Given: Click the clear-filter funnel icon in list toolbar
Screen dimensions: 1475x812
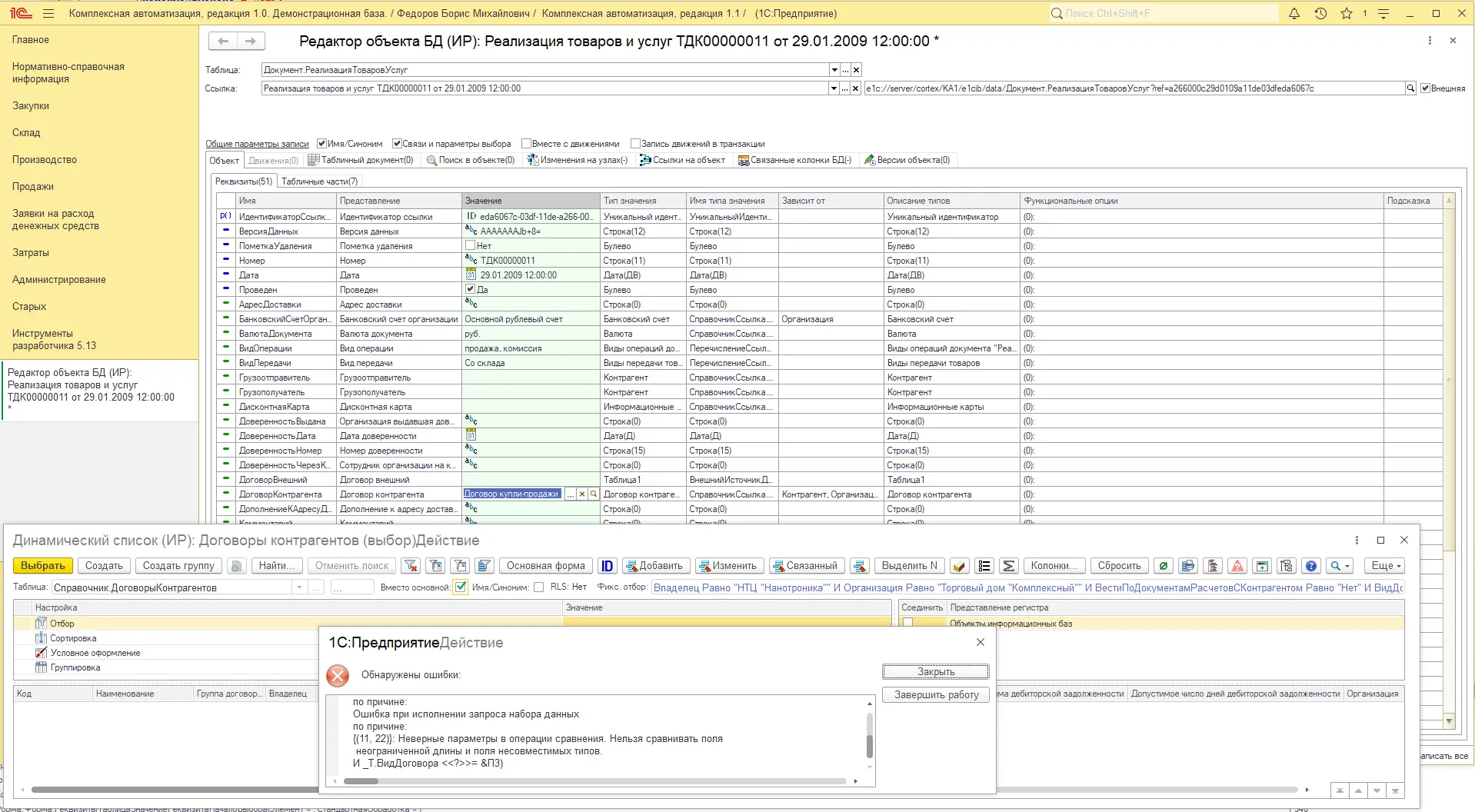Looking at the screenshot, I should coord(411,566).
